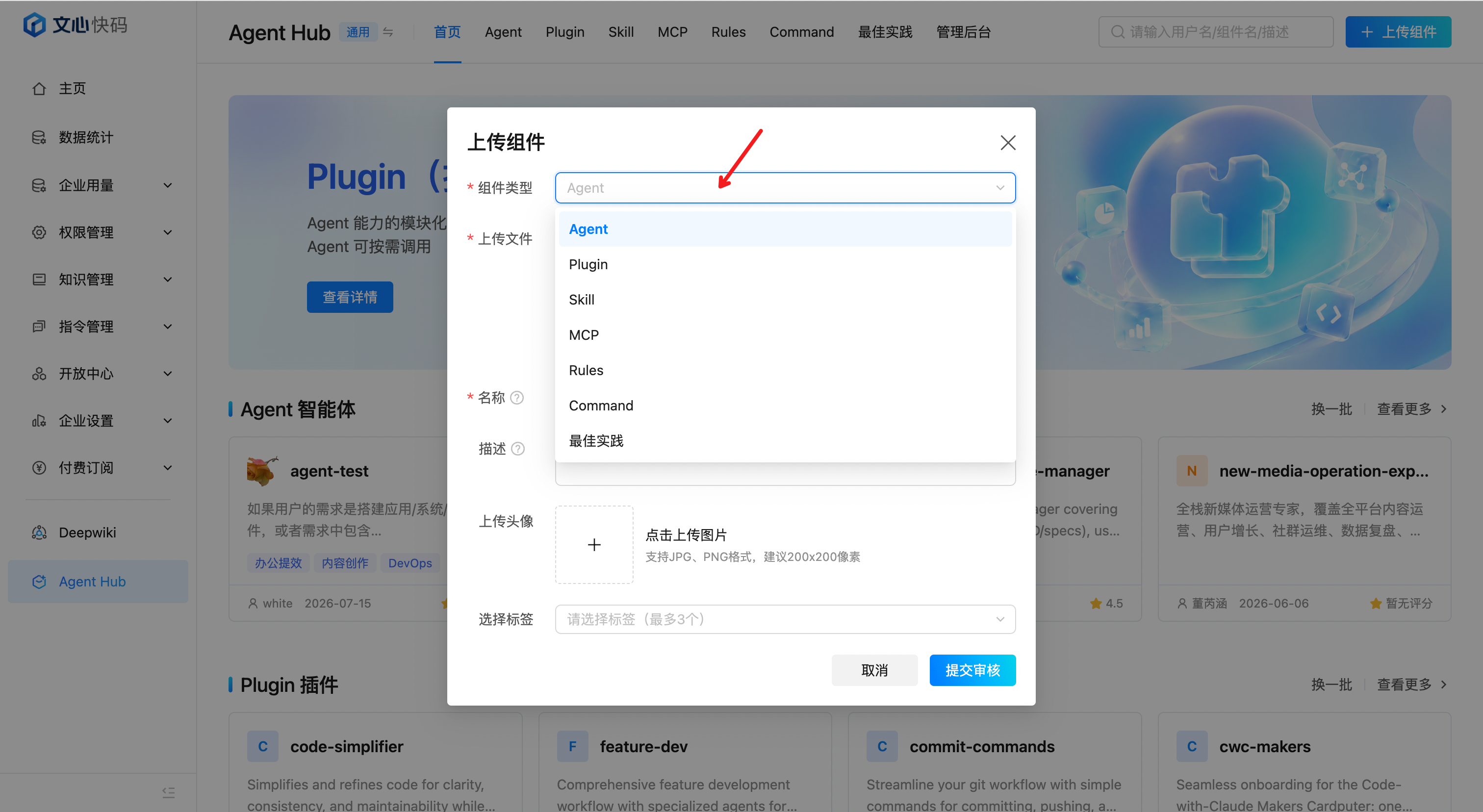This screenshot has height=812, width=1483.
Task: Open the 选择标签 tag dropdown
Action: (785, 619)
